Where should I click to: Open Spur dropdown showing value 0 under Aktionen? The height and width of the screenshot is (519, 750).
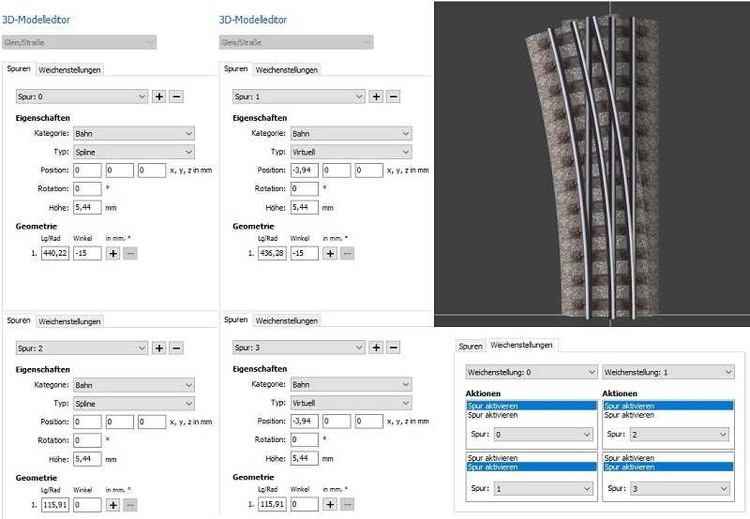tap(543, 435)
